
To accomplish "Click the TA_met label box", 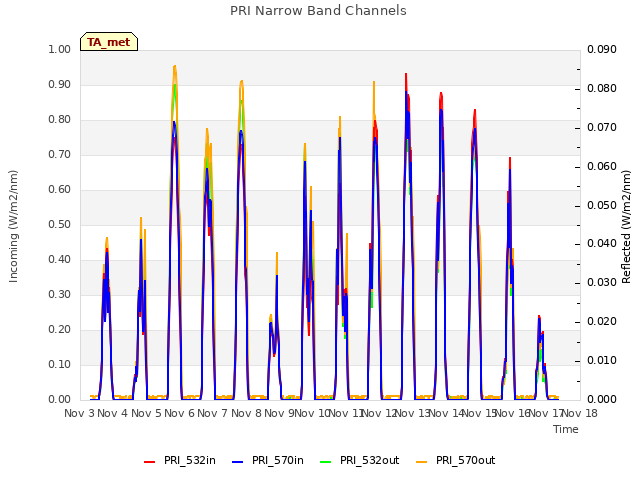I will [109, 42].
